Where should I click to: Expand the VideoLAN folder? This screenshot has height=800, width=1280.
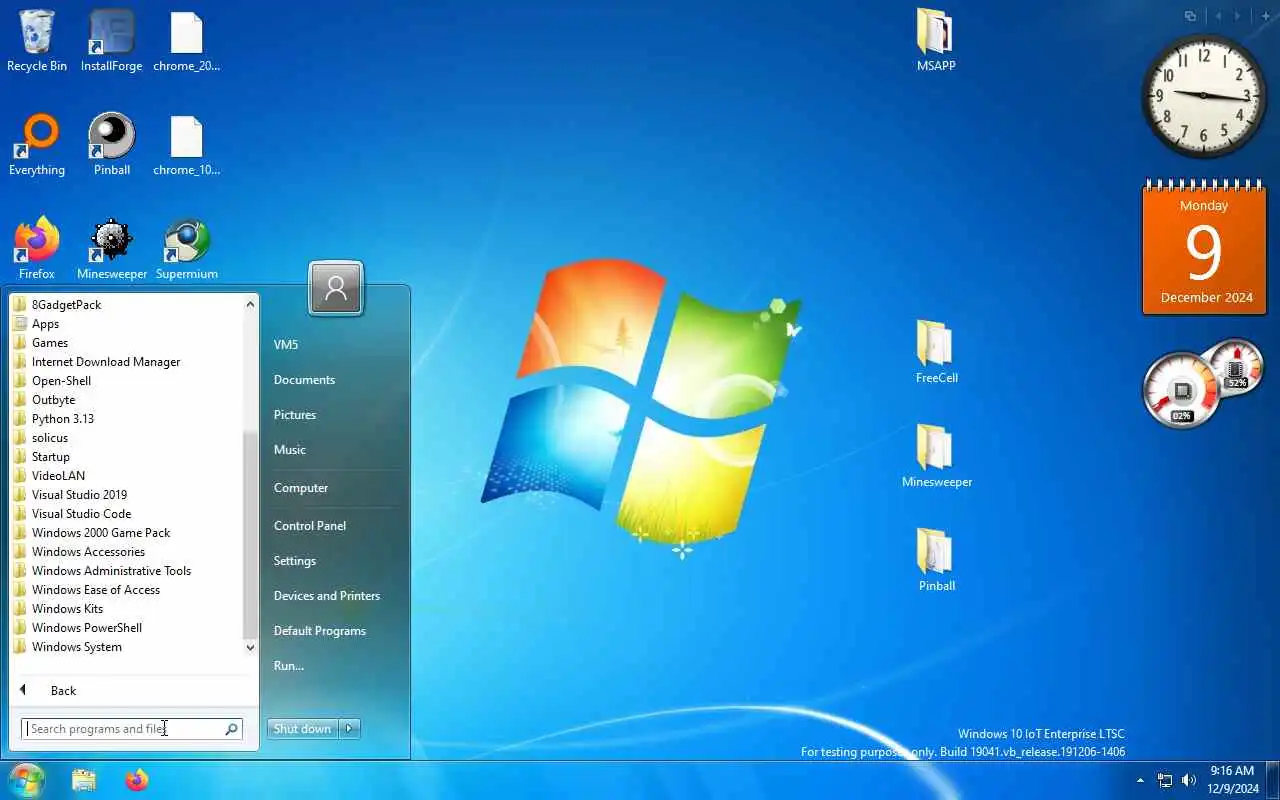pyautogui.click(x=126, y=475)
